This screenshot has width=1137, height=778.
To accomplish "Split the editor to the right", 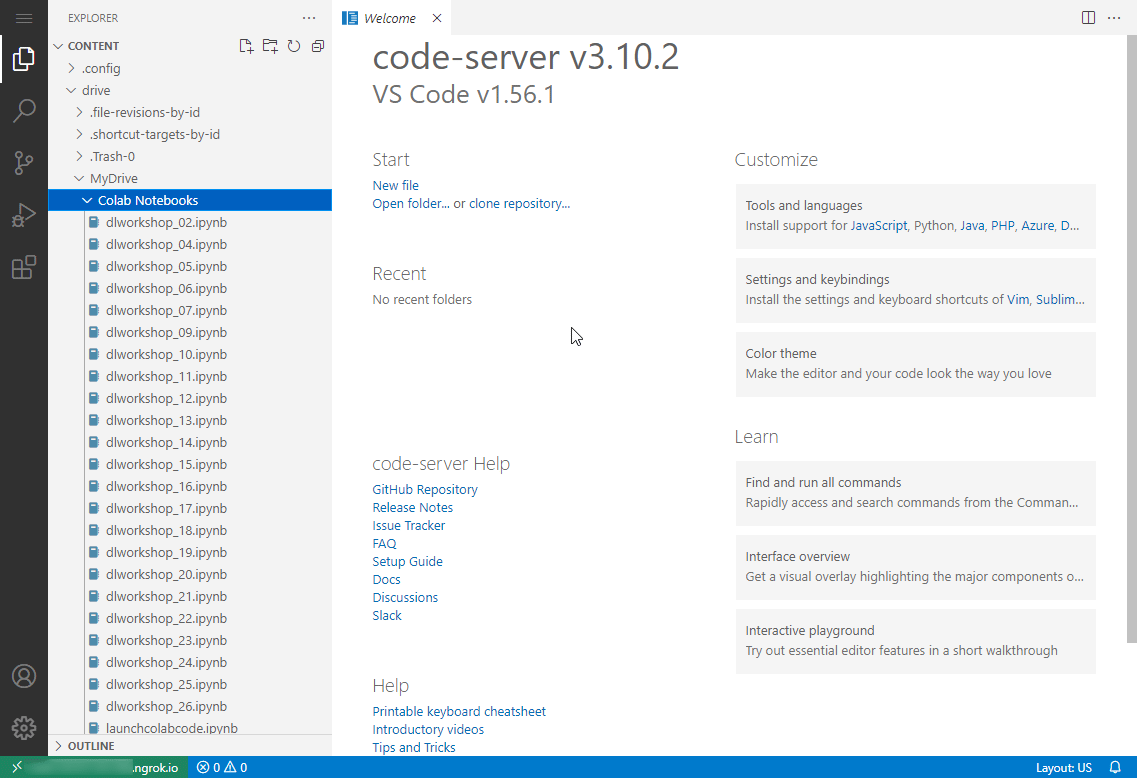I will click(1088, 18).
